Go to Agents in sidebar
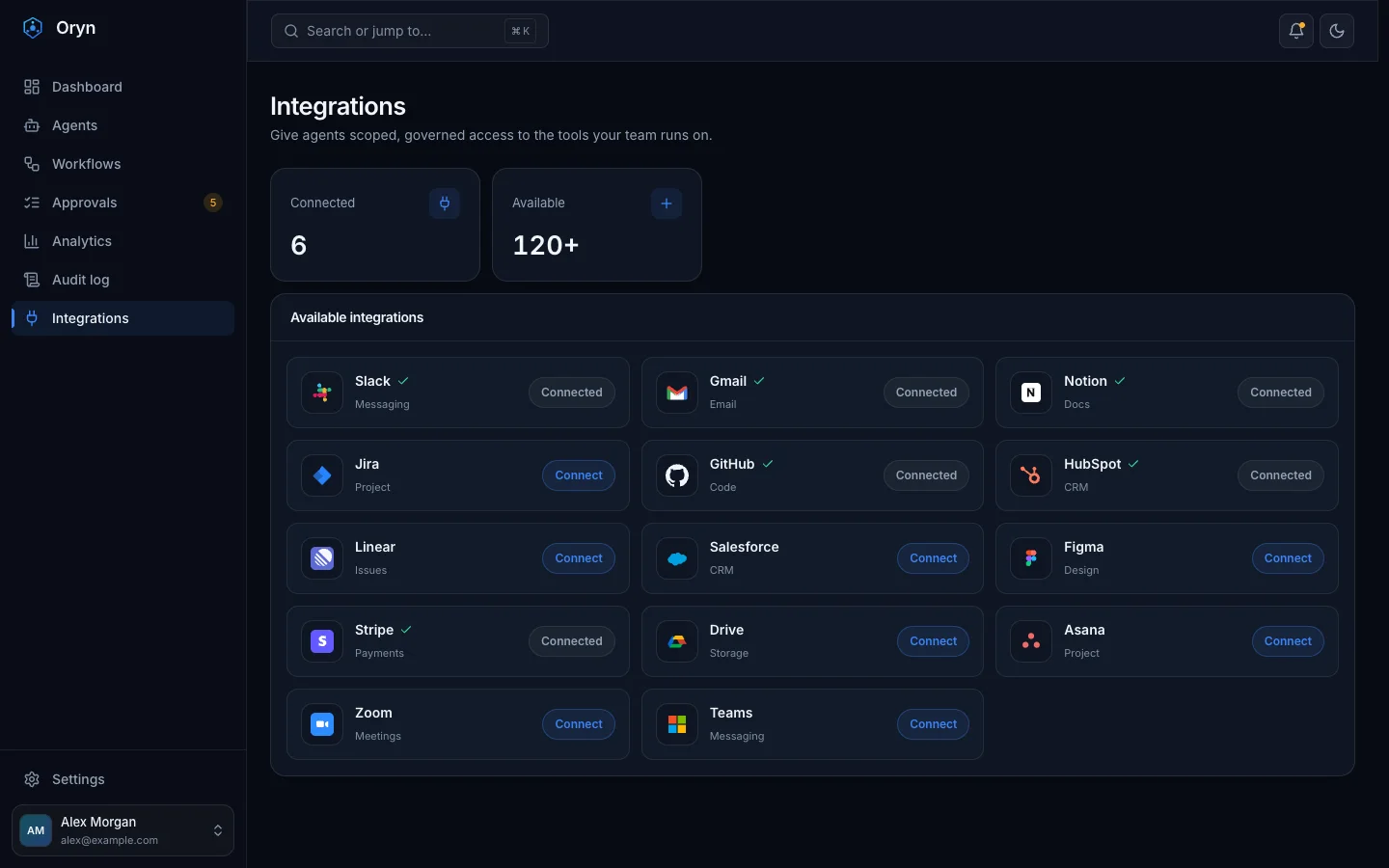The width and height of the screenshot is (1389, 868). coord(123,125)
